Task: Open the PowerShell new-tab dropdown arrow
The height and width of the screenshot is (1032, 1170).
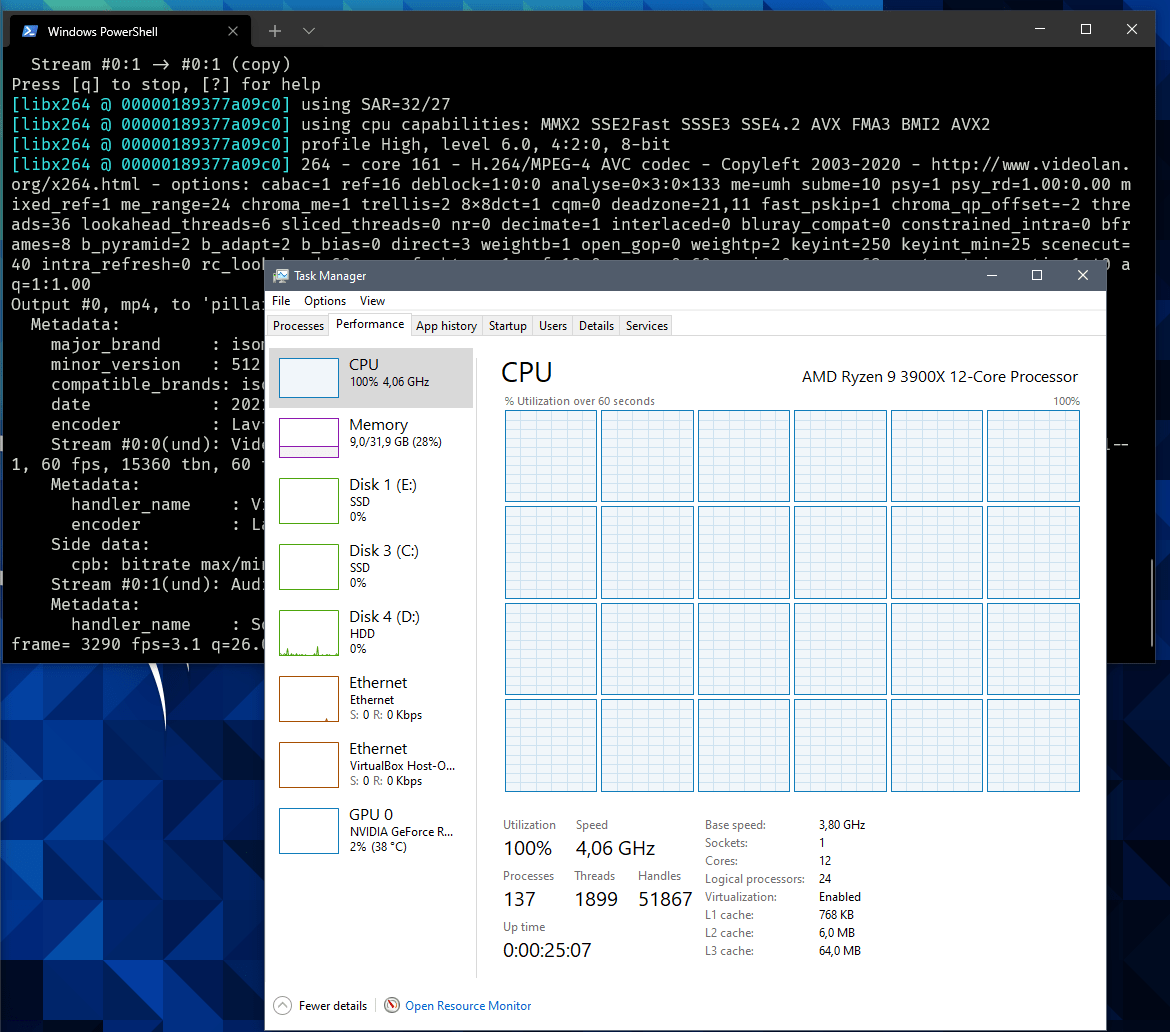Action: pos(309,31)
